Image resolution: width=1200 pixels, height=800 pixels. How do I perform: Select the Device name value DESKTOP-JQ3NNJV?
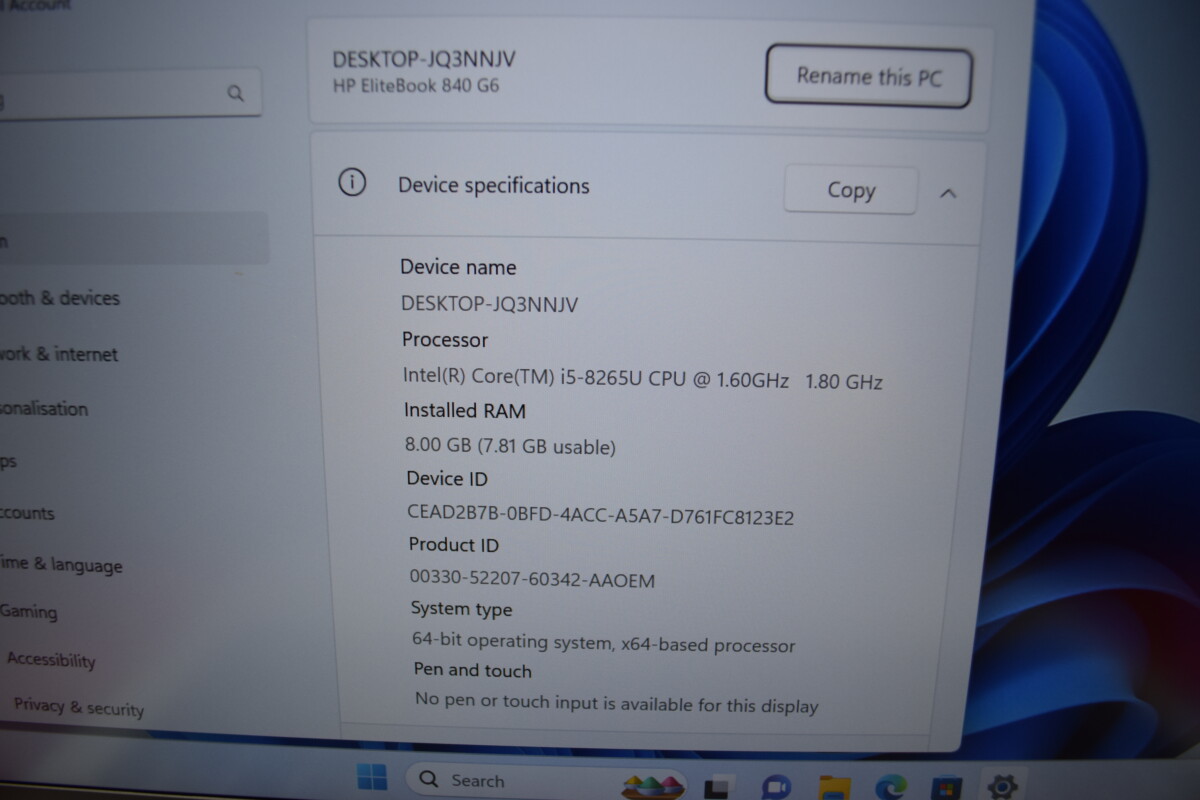pyautogui.click(x=489, y=304)
